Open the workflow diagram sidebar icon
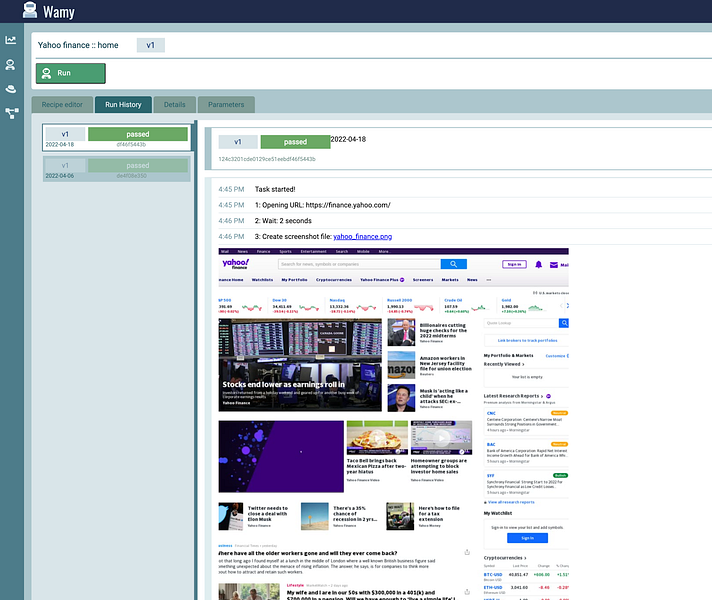The height and width of the screenshot is (600, 712). pyautogui.click(x=11, y=113)
